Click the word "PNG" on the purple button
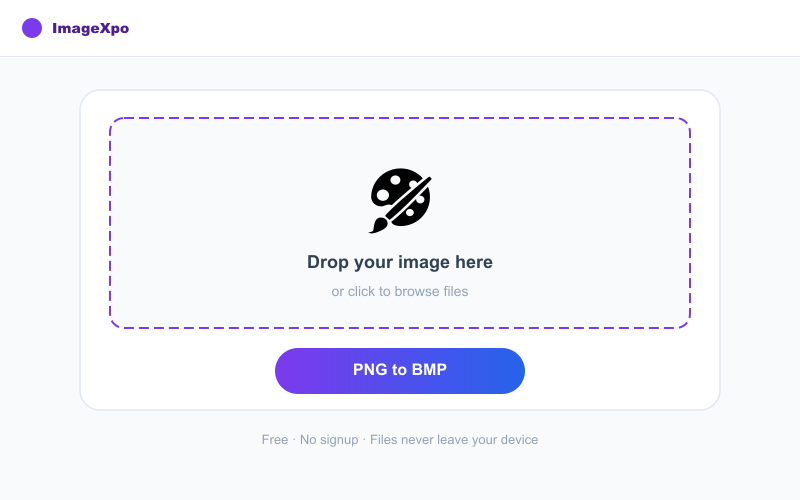The width and height of the screenshot is (800, 500). pos(370,369)
